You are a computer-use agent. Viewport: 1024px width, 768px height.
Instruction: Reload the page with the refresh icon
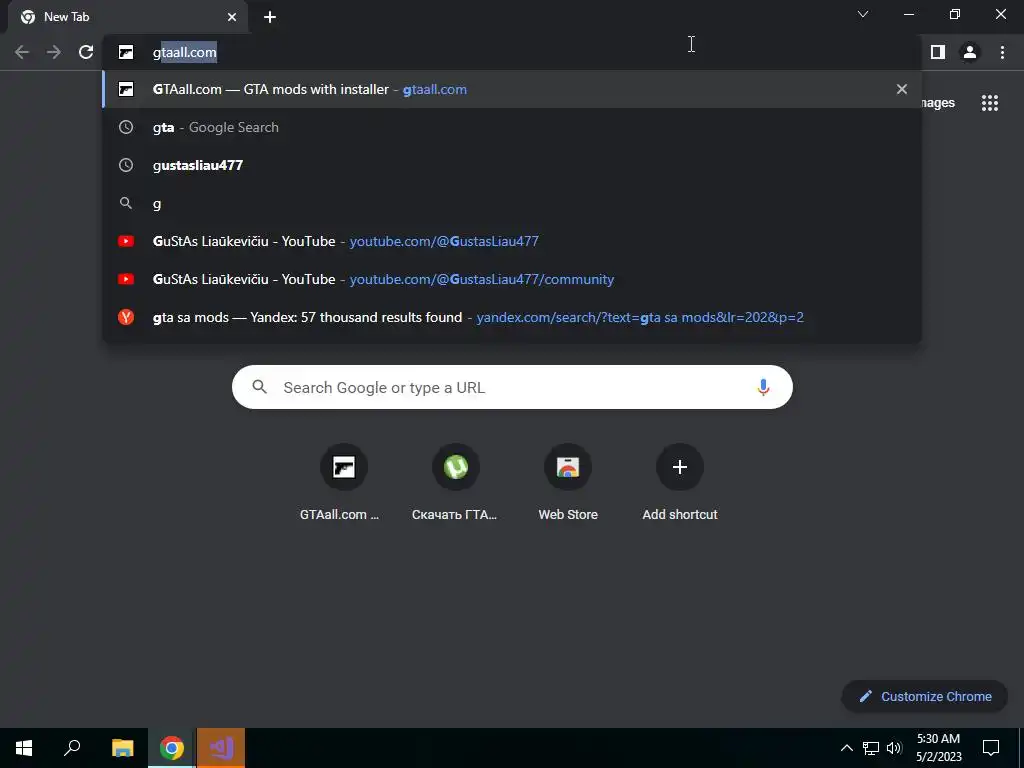click(86, 52)
